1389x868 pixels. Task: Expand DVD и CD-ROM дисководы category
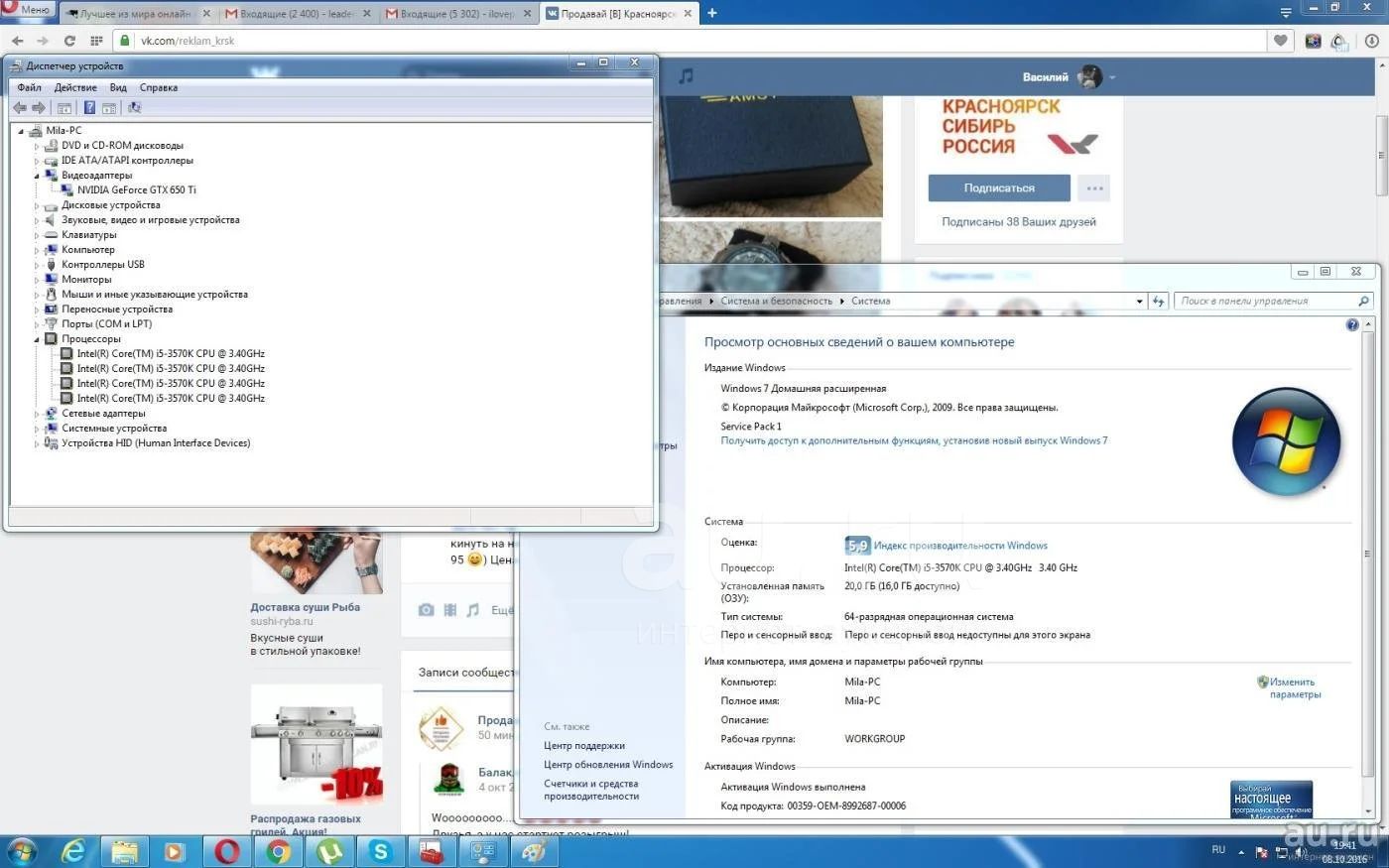click(37, 146)
